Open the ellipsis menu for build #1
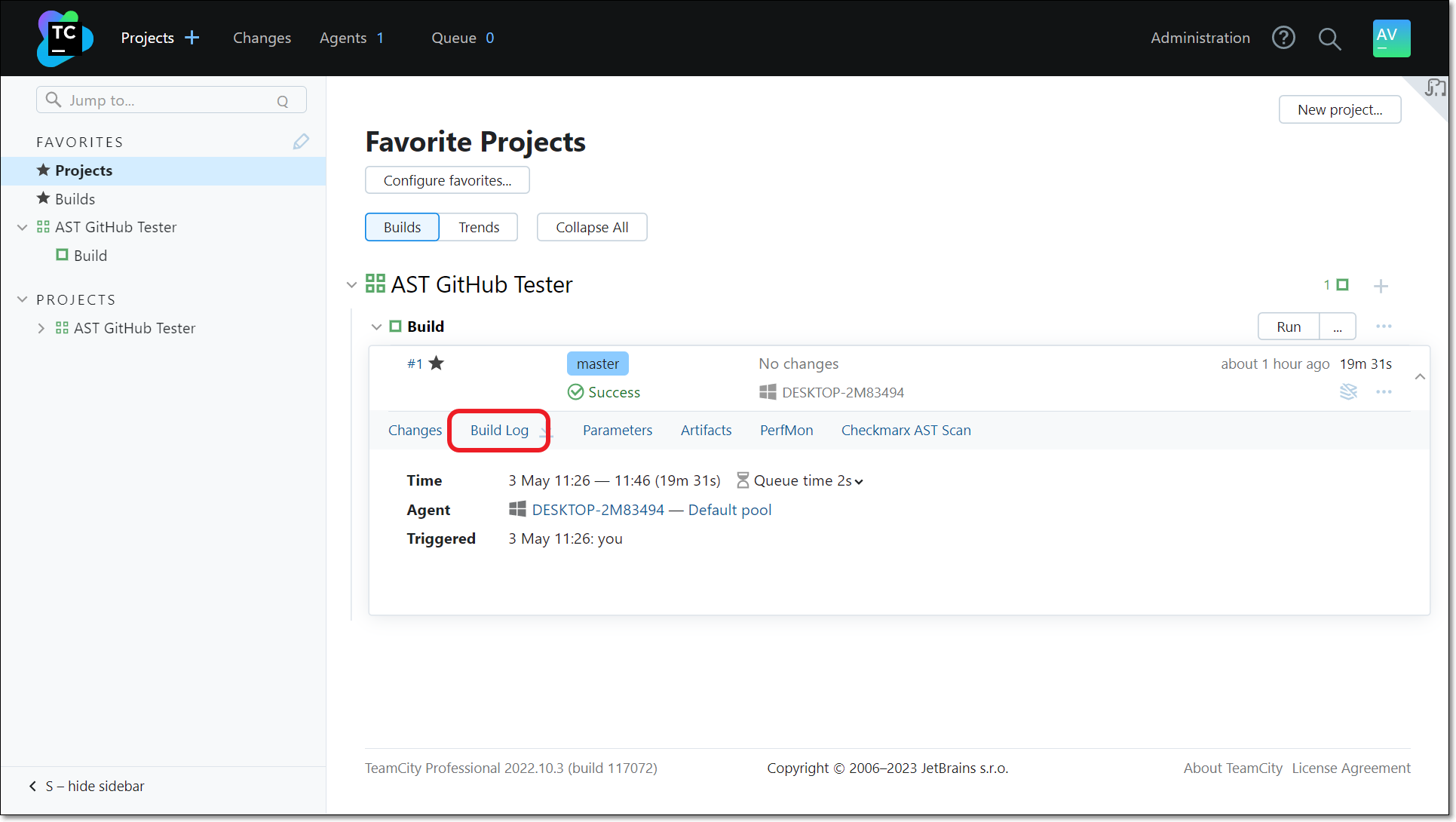The height and width of the screenshot is (822, 1456). click(1384, 391)
